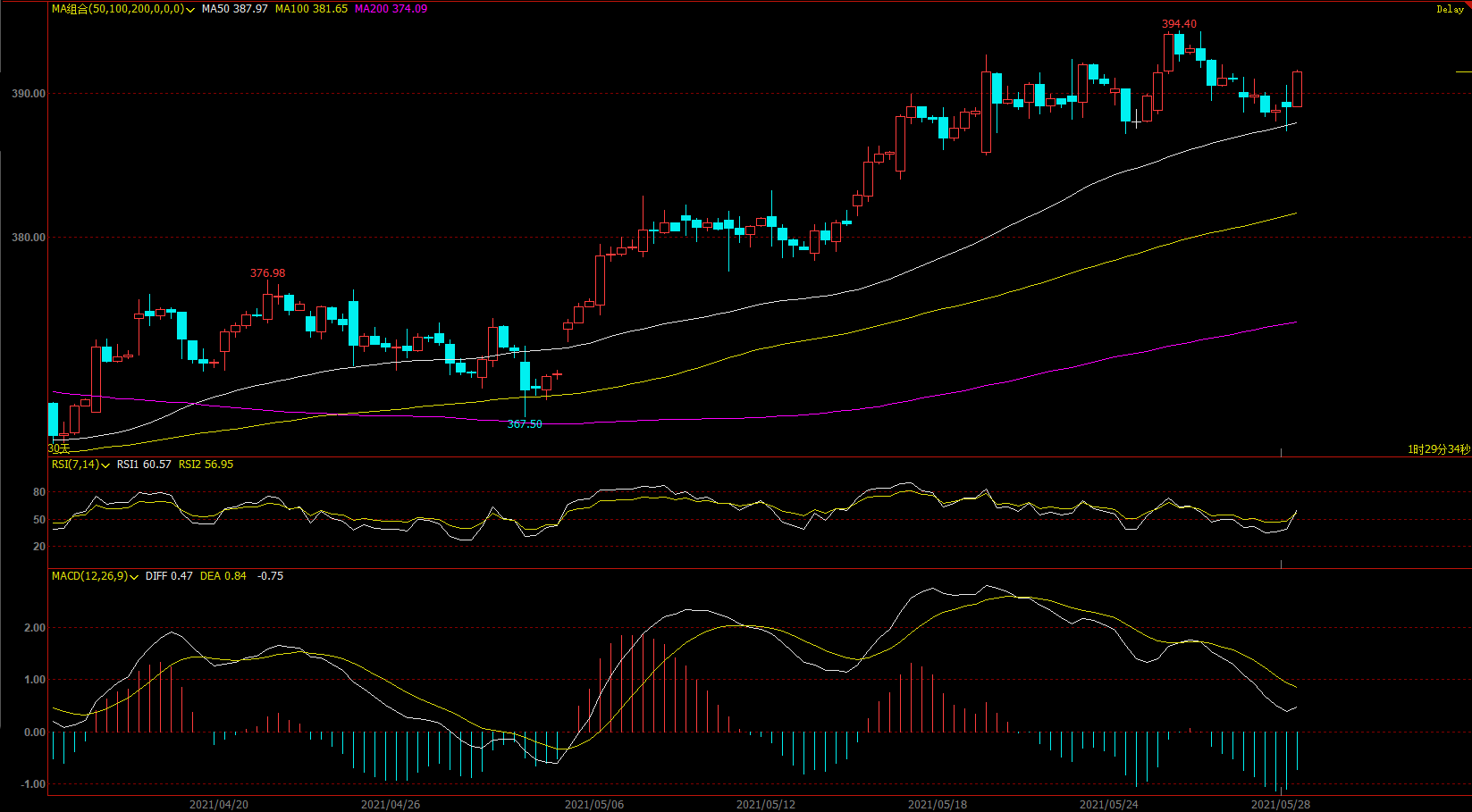Click the 2021/04/20 date label

click(219, 805)
